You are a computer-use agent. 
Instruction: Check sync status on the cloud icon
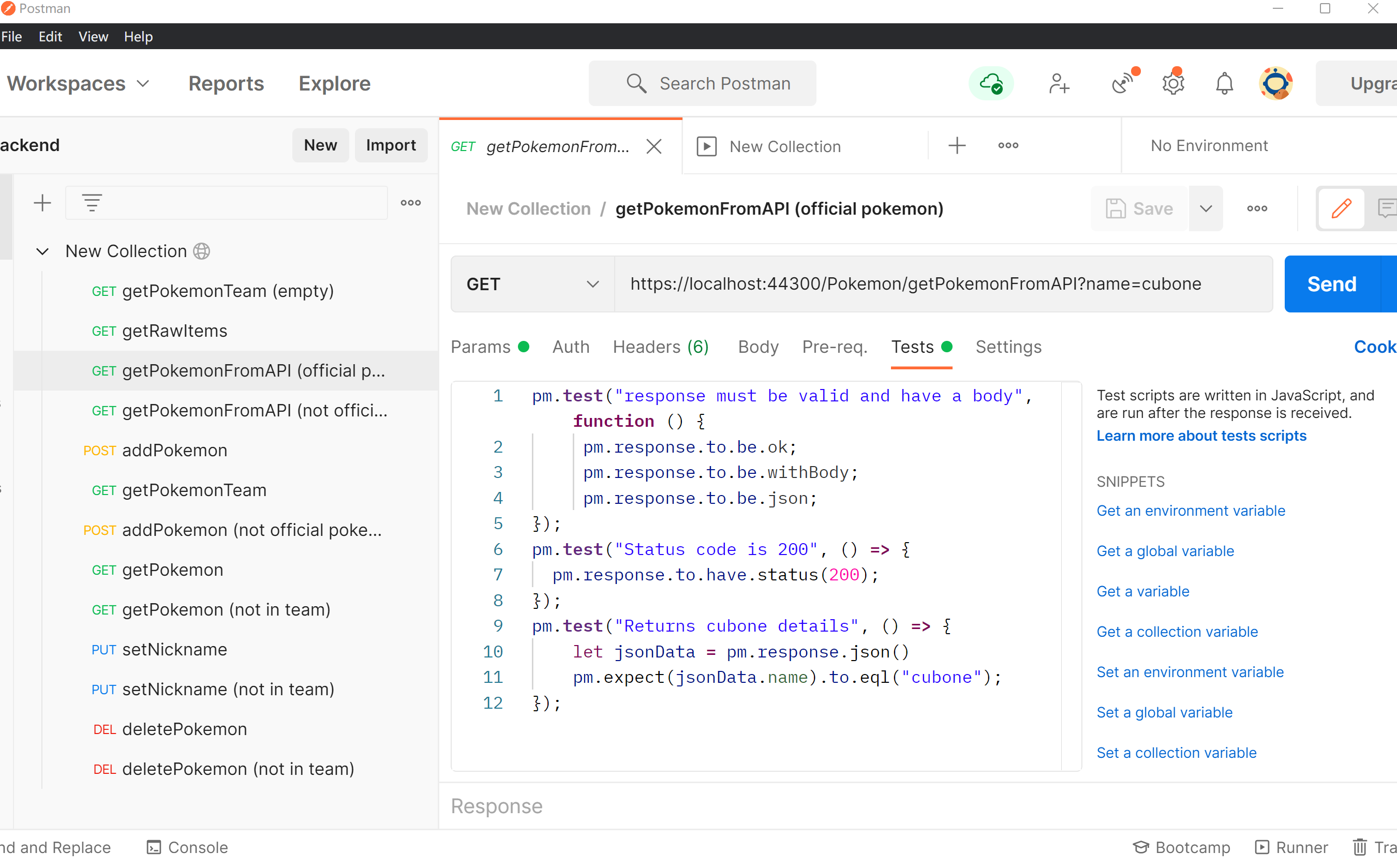click(992, 83)
